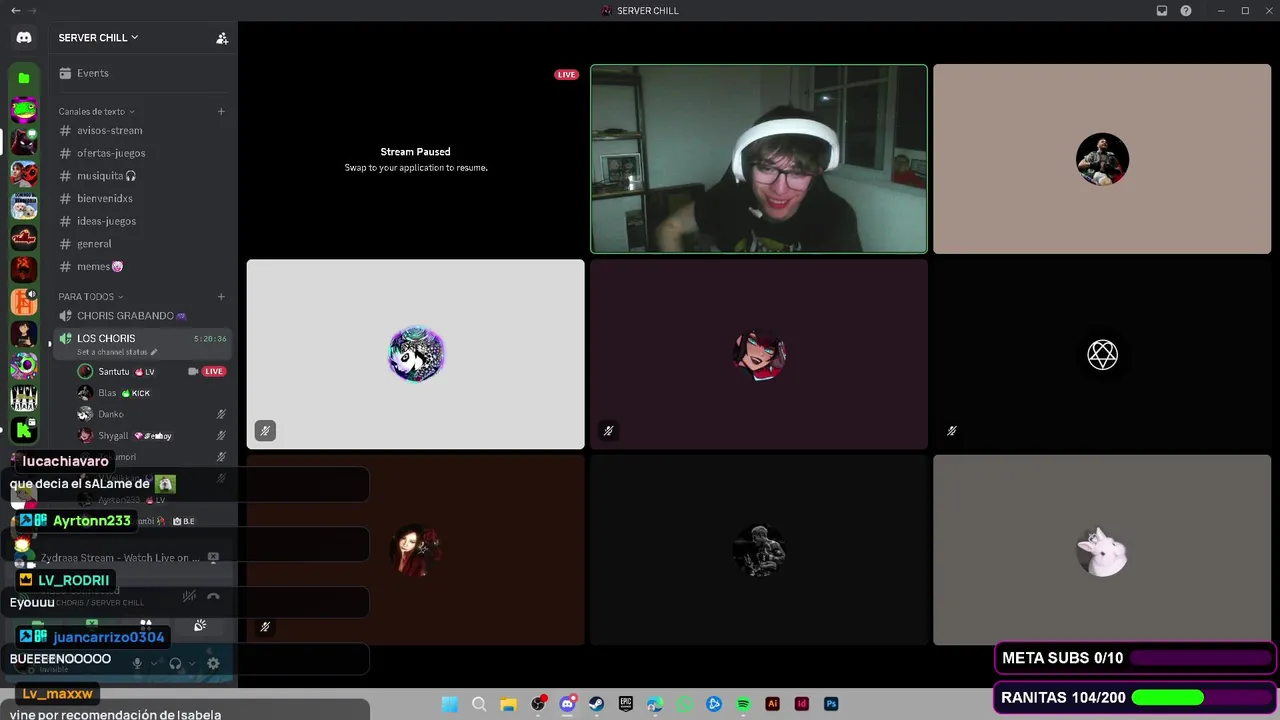The width and height of the screenshot is (1280, 720).
Task: Open WhatsApp from taskbar
Action: (684, 704)
